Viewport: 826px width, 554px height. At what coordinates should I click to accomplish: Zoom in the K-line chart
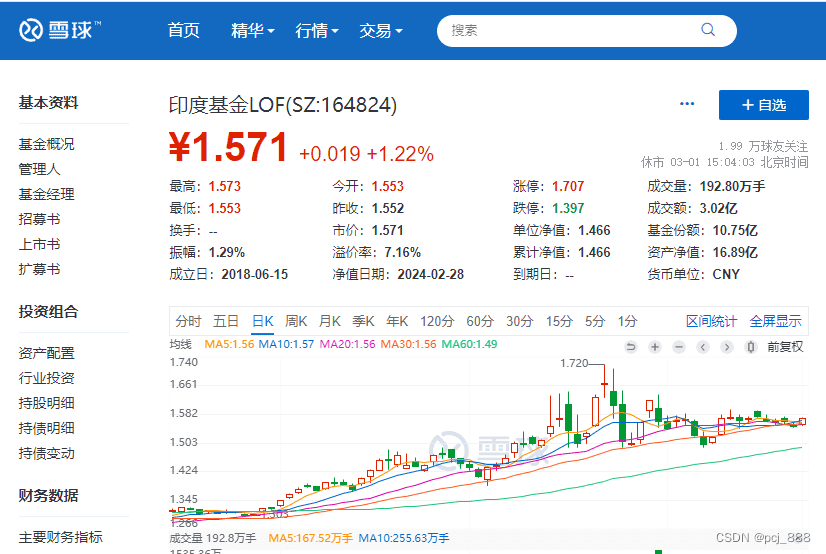pyautogui.click(x=654, y=347)
